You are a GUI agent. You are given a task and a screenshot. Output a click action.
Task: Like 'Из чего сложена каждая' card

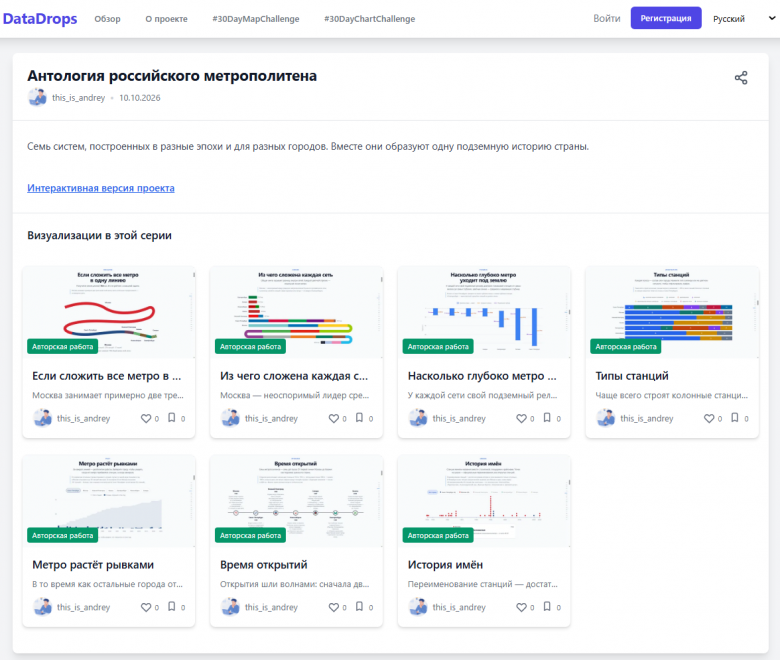[333, 418]
